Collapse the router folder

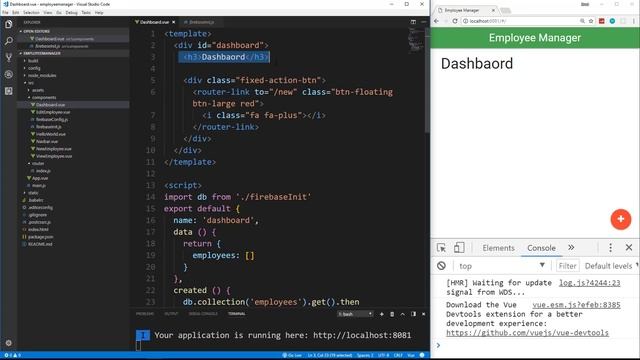(x=38, y=164)
